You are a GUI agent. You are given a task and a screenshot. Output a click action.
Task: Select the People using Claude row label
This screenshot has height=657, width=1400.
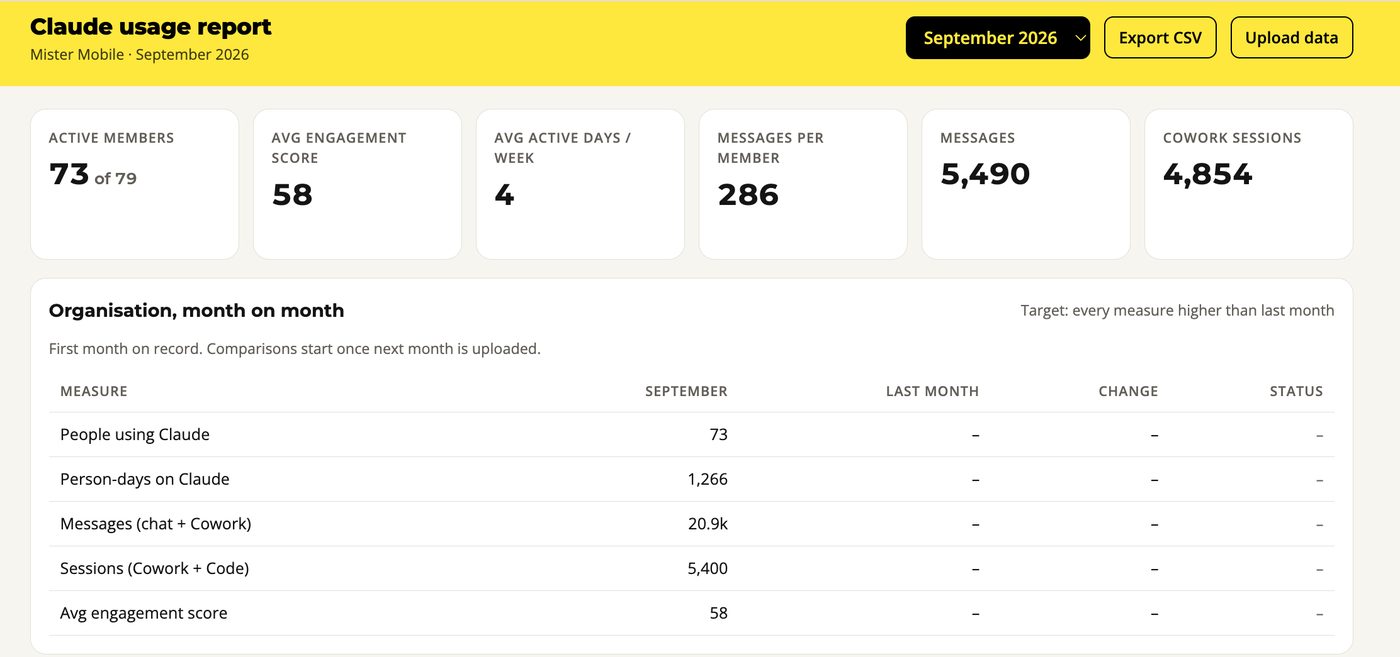[135, 435]
